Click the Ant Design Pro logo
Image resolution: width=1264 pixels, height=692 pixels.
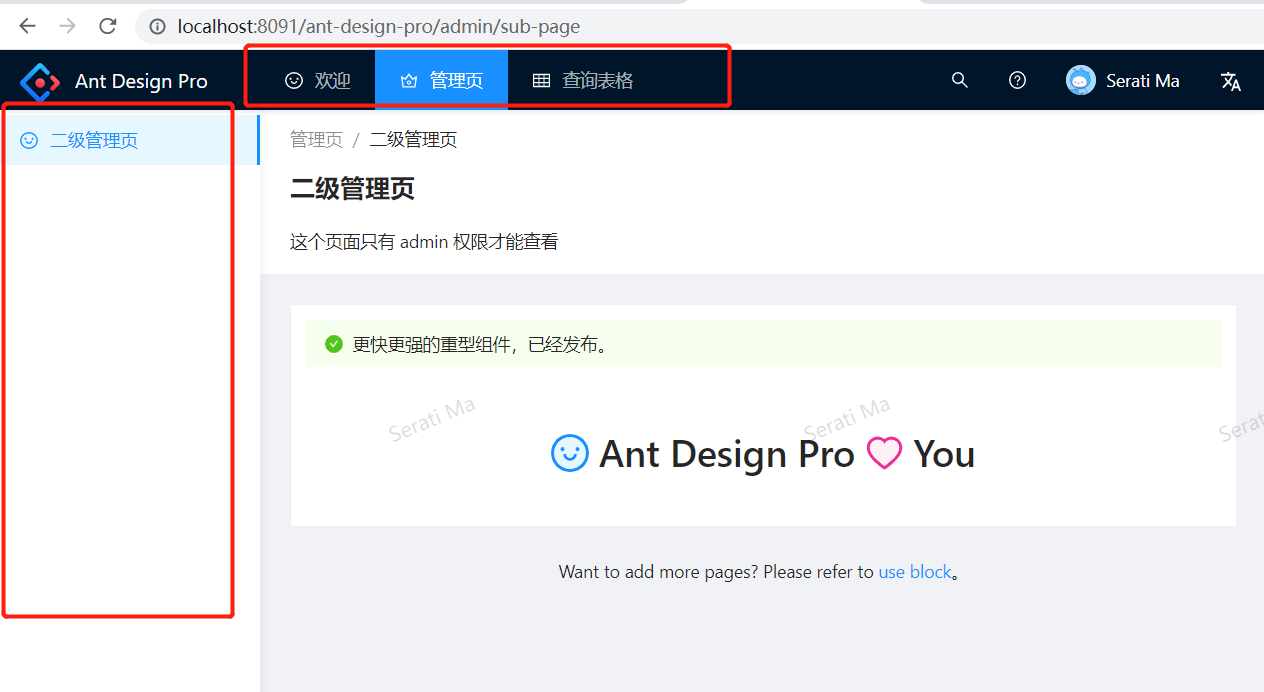pyautogui.click(x=40, y=80)
